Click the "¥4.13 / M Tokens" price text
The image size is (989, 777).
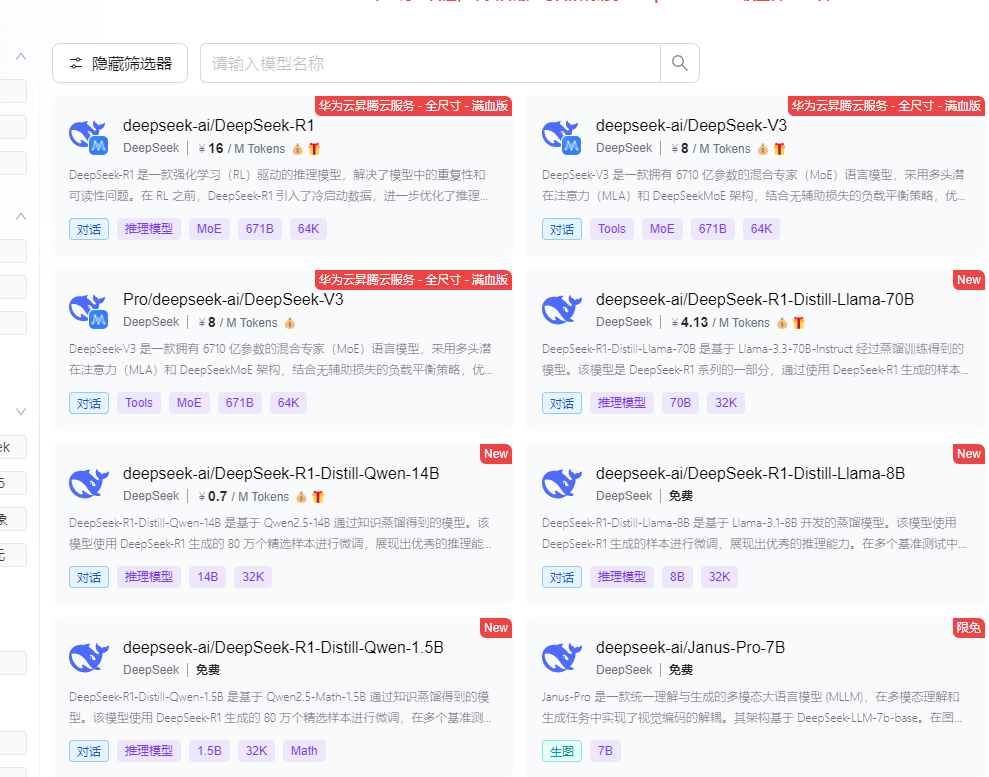720,323
